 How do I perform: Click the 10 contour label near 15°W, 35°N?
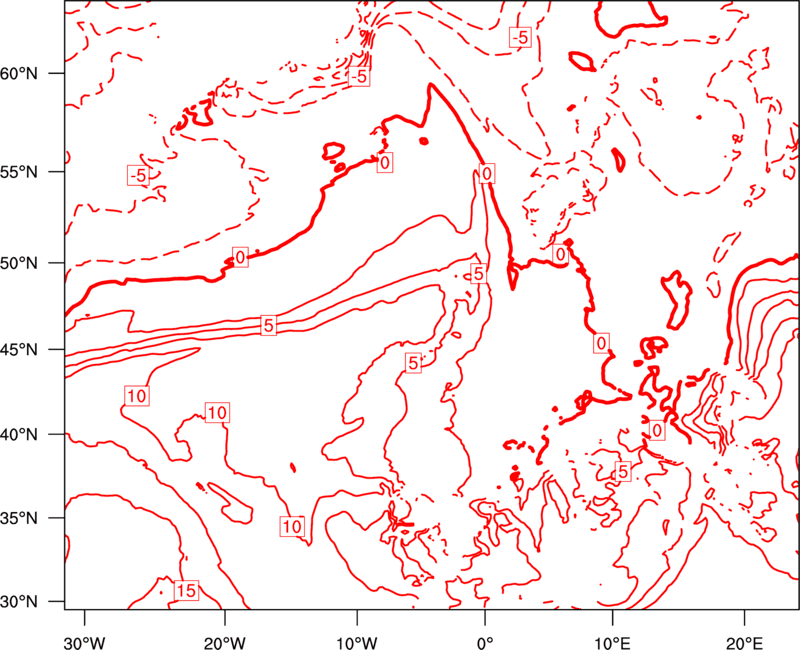[x=292, y=526]
